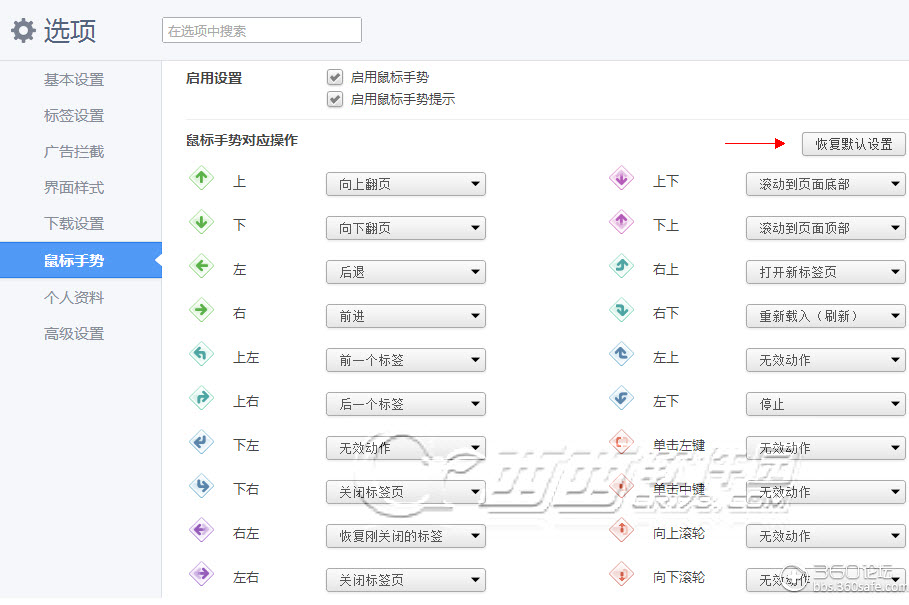
Task: Open the 无效动作 dropdown for 向上滚轮
Action: (x=826, y=536)
